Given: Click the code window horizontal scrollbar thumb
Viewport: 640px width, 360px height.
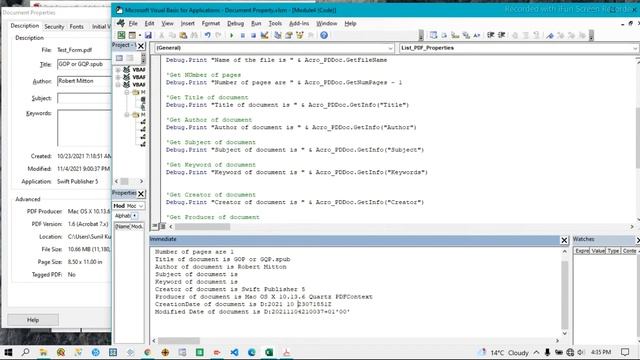Looking at the screenshot, I should (x=202, y=227).
